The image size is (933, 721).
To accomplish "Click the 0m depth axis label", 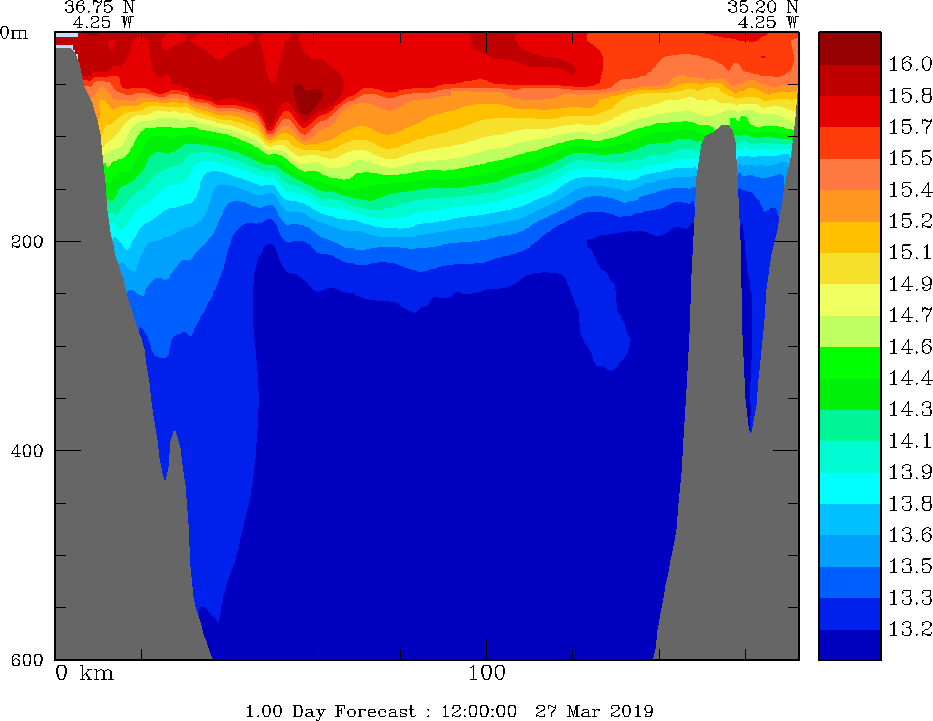I will [14, 33].
